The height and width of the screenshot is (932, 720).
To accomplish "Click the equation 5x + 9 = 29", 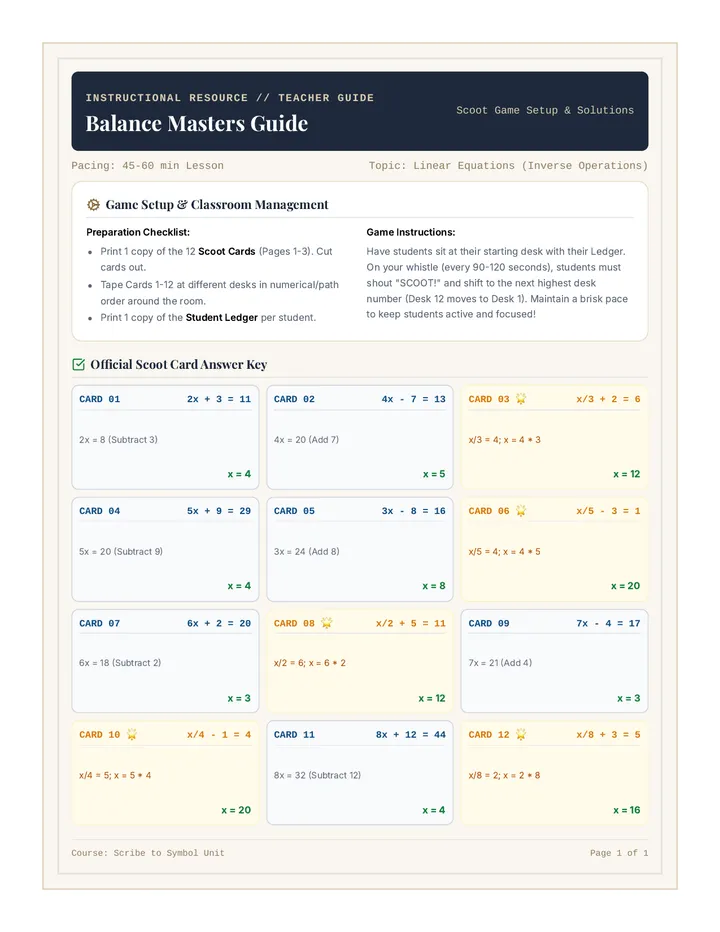I will (219, 511).
